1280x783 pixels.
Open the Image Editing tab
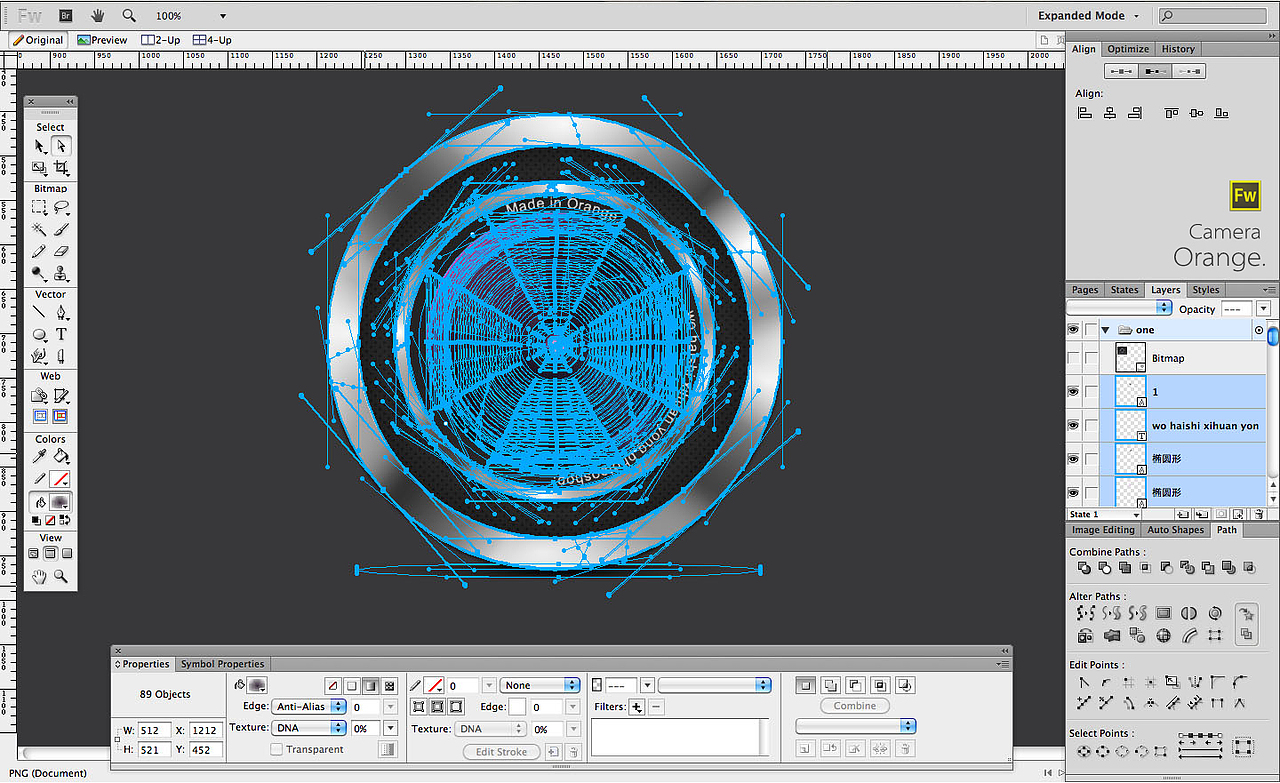(1104, 530)
